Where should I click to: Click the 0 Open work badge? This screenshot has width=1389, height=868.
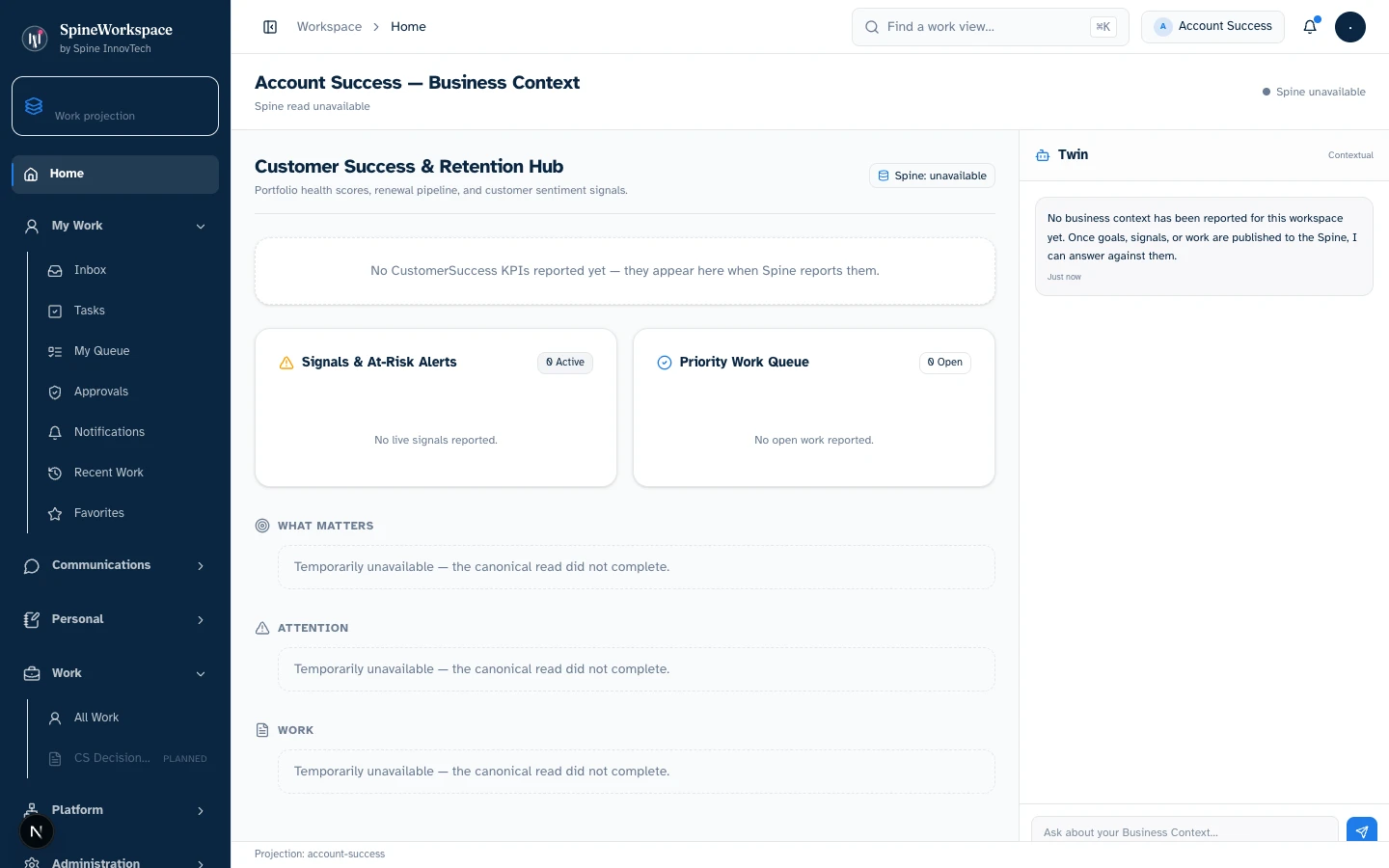point(945,363)
